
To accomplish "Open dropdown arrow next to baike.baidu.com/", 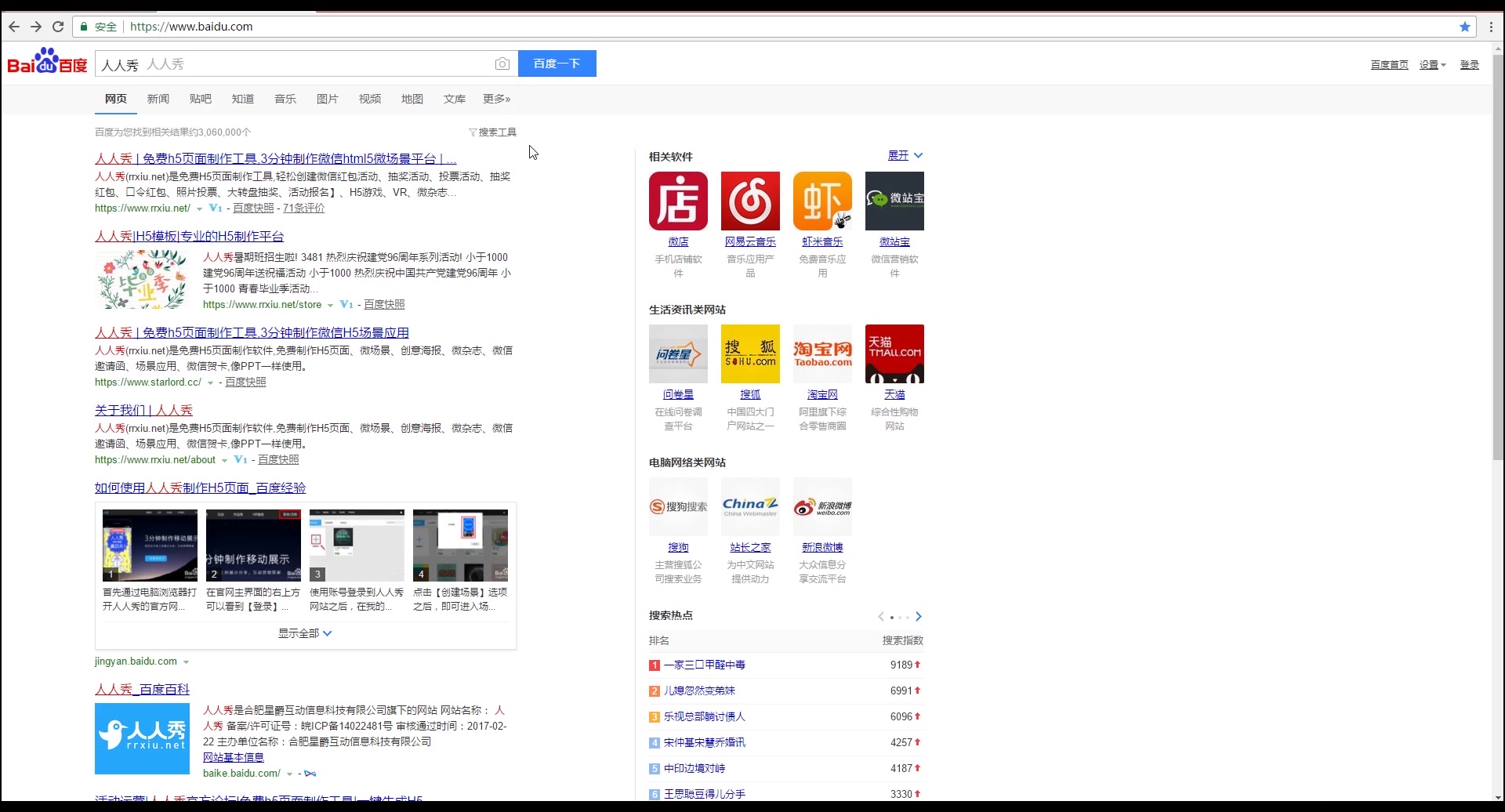I will (289, 774).
